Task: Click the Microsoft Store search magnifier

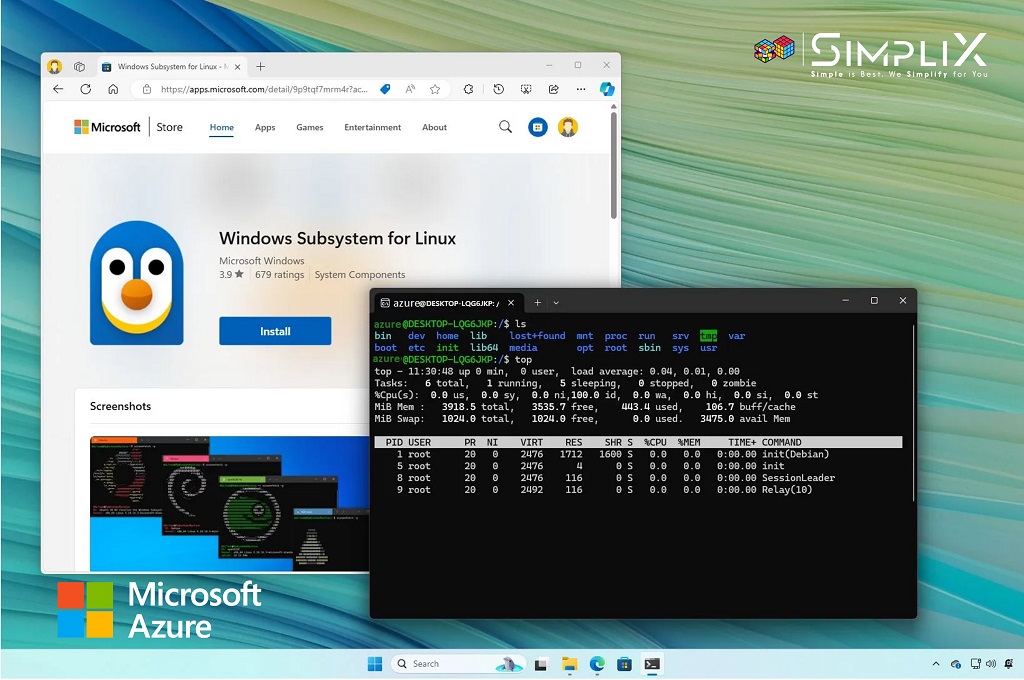Action: point(505,127)
